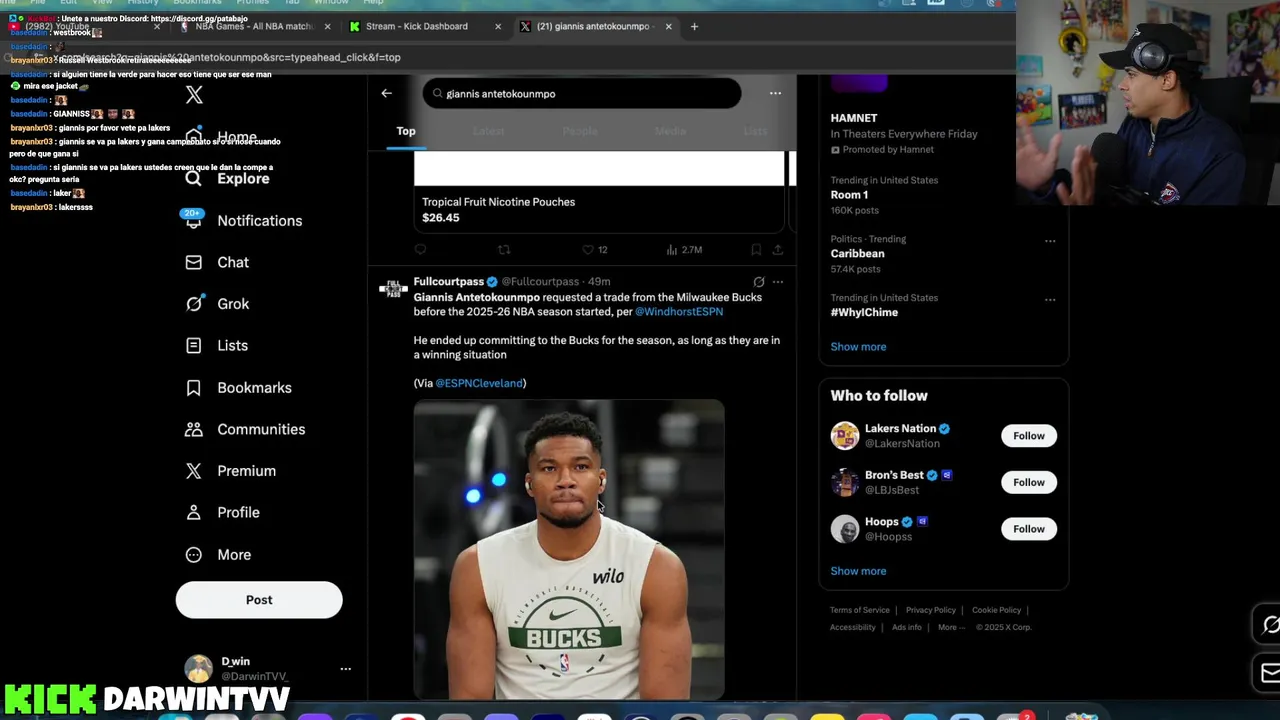Screen dimensions: 1280x720
Task: Select the People search tab
Action: pyautogui.click(x=580, y=131)
